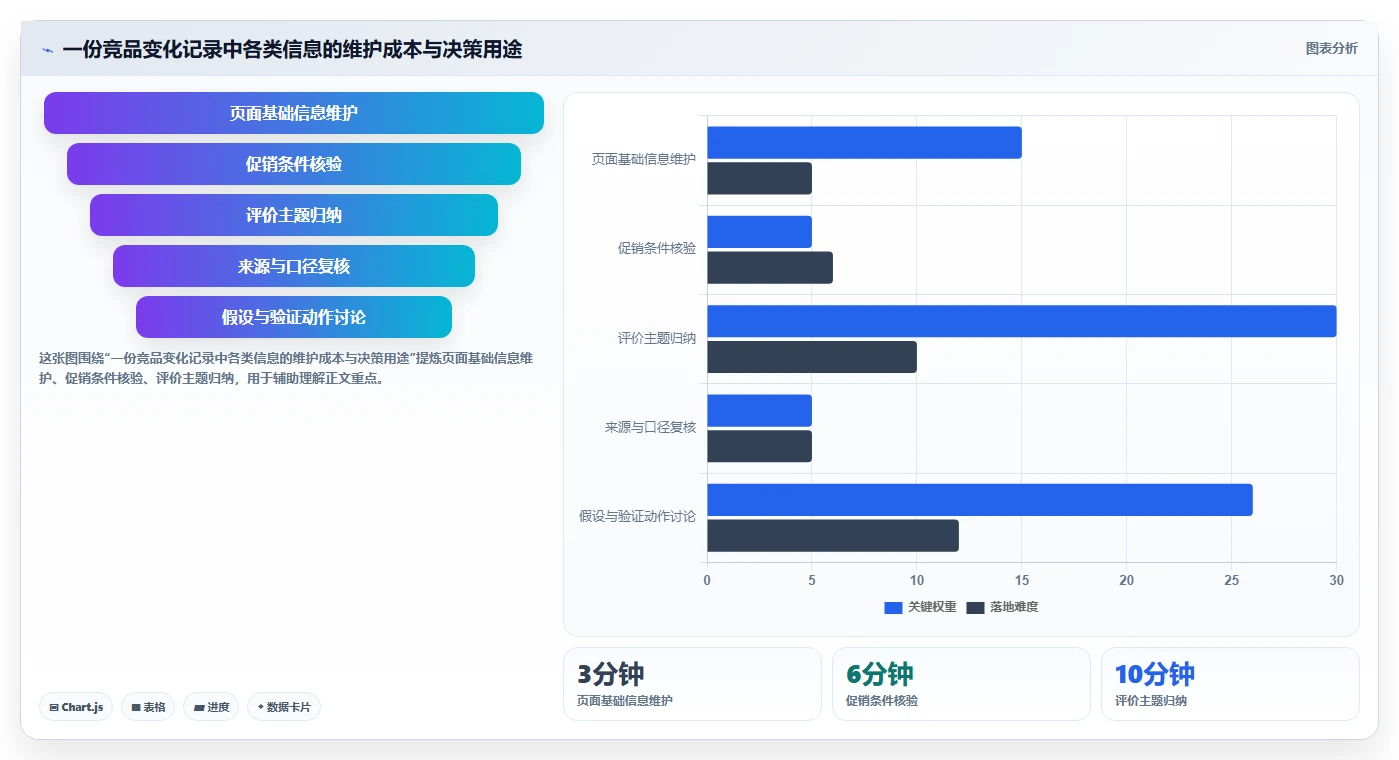Click the 图表分析 label in header
1399x760 pixels.
pos(1331,48)
